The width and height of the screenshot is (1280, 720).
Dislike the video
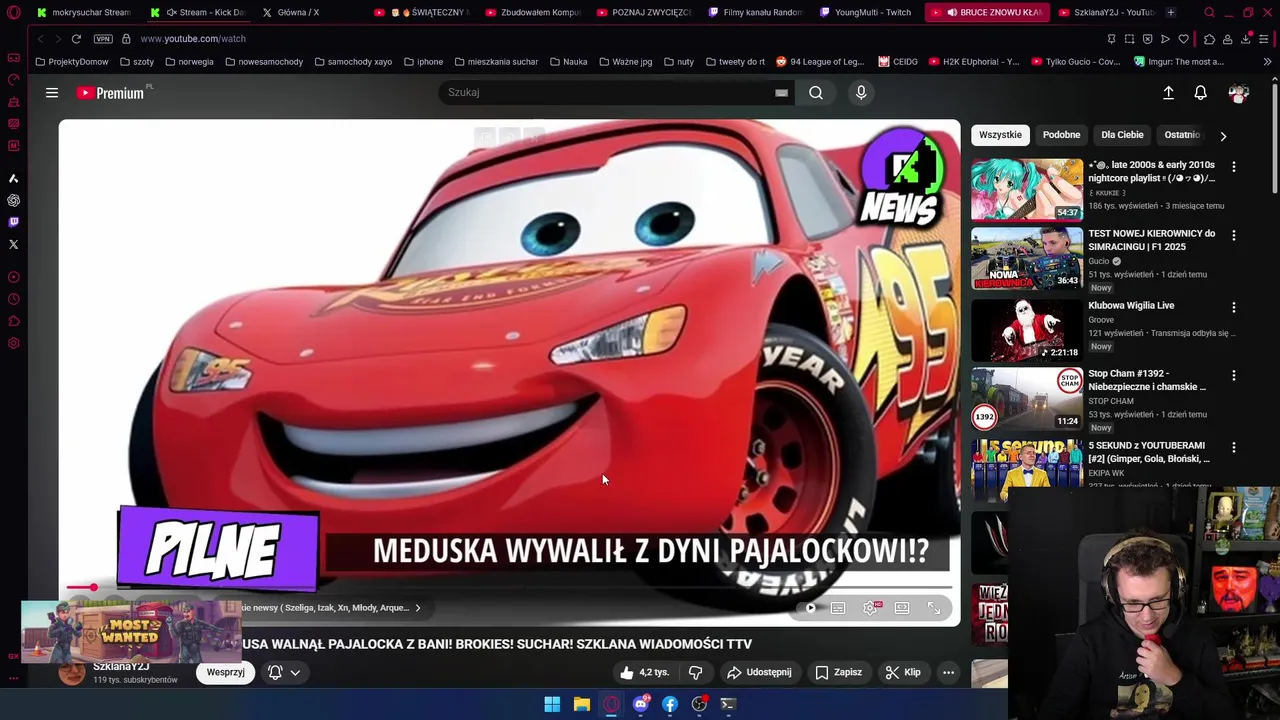tap(696, 673)
